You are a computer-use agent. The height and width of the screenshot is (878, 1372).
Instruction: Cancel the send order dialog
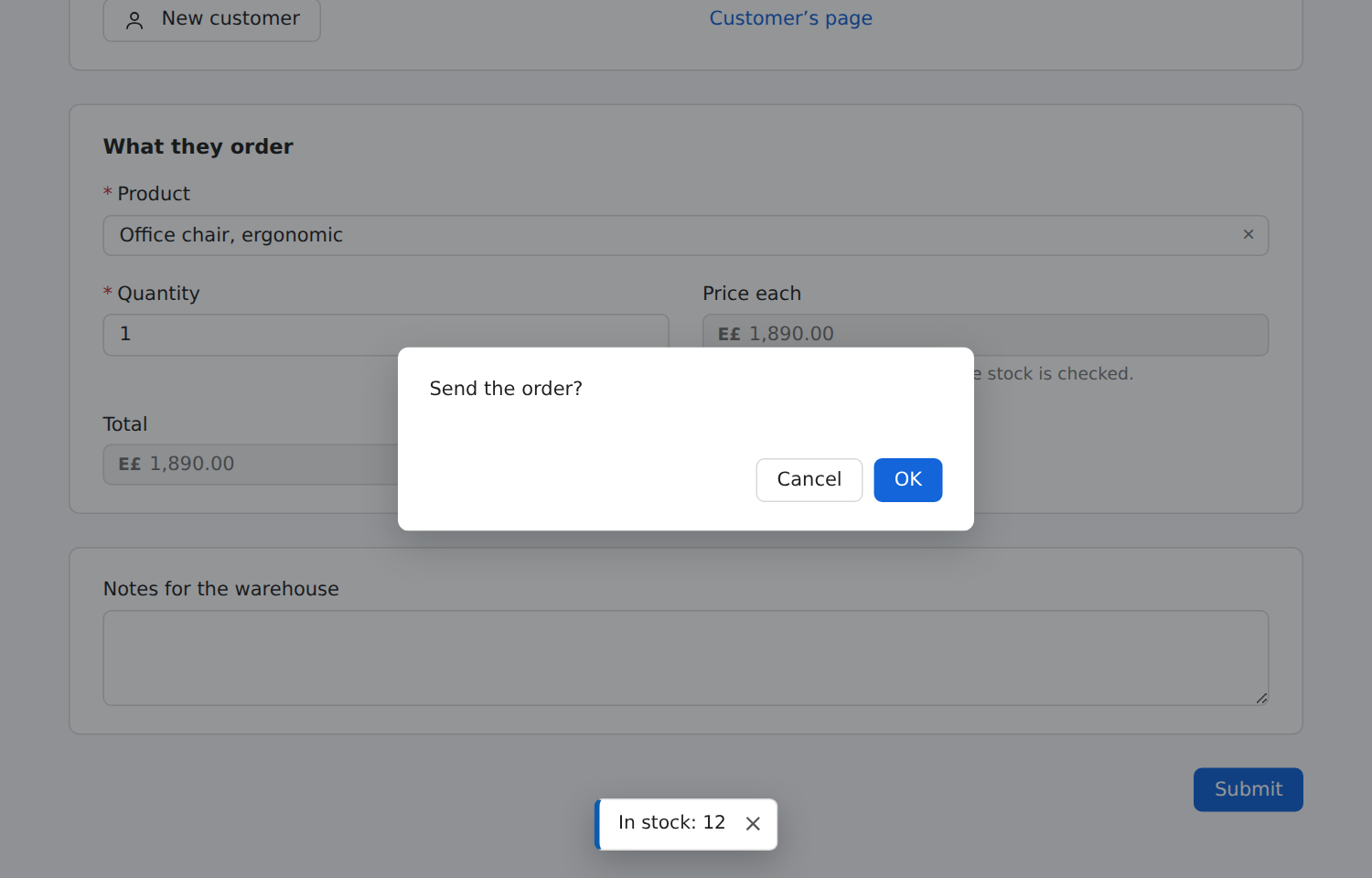[x=809, y=479]
